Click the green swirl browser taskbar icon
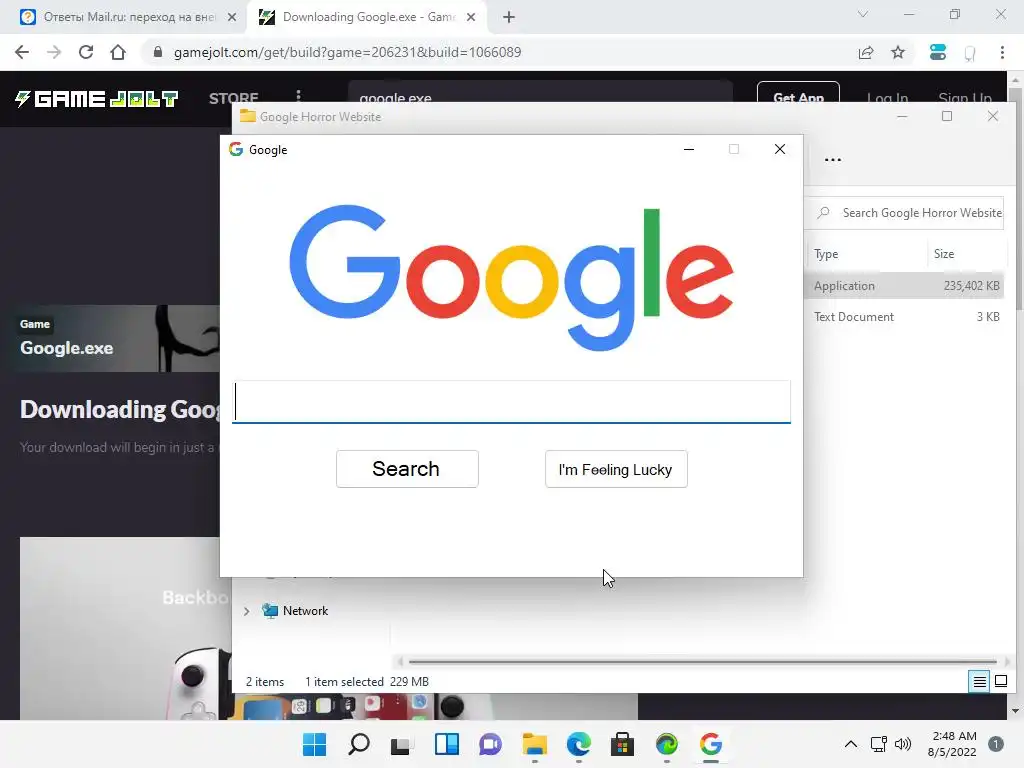Screen dimensions: 1024x768 pos(667,744)
